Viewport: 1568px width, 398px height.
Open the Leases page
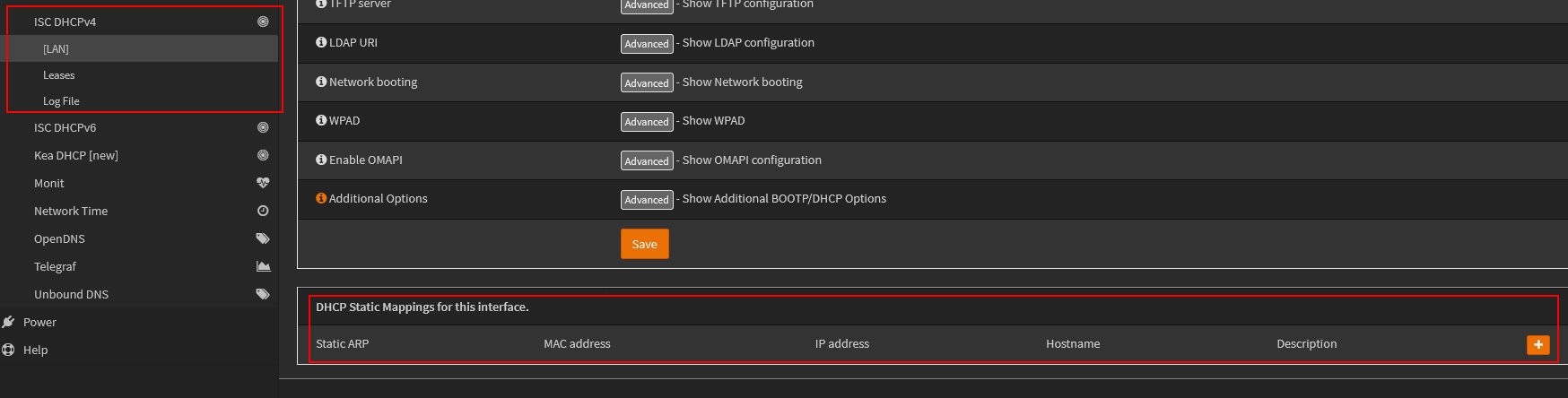pos(139,75)
